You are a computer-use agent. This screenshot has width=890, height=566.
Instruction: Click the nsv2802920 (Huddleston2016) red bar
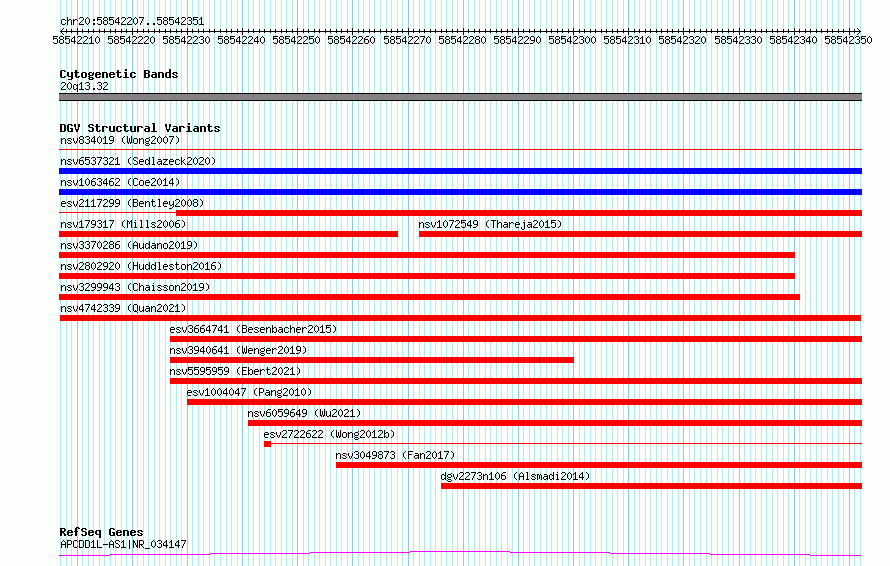427,276
